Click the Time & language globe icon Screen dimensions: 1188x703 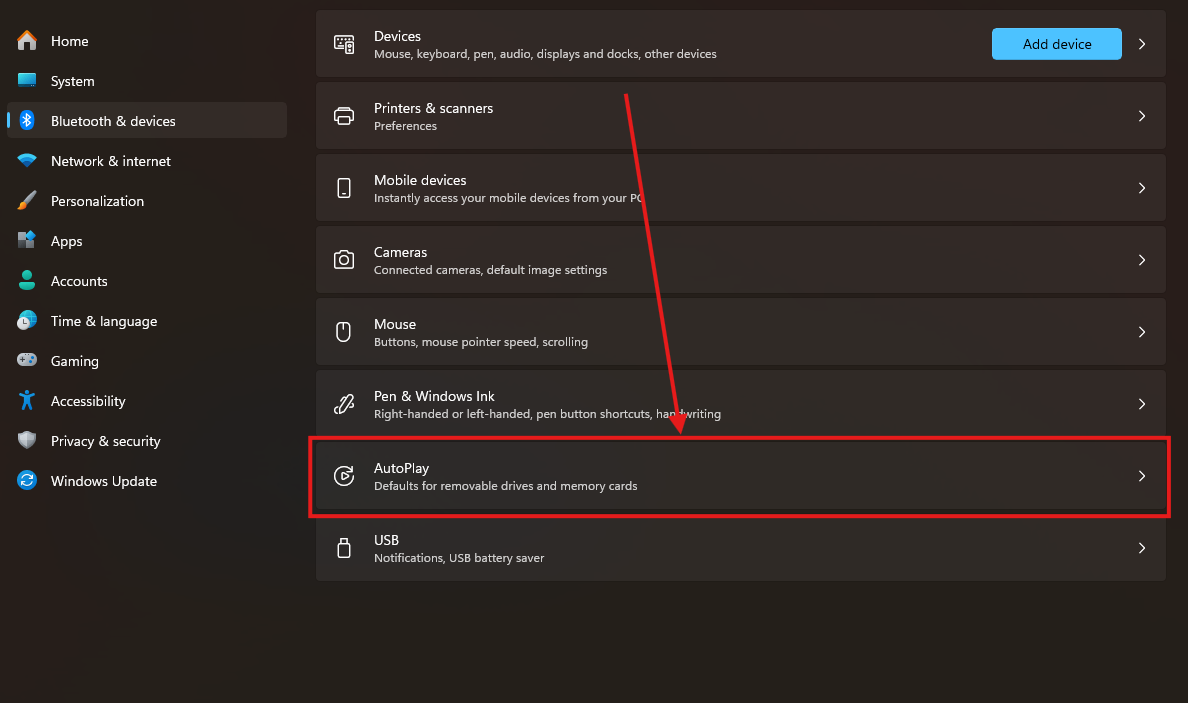tap(27, 320)
